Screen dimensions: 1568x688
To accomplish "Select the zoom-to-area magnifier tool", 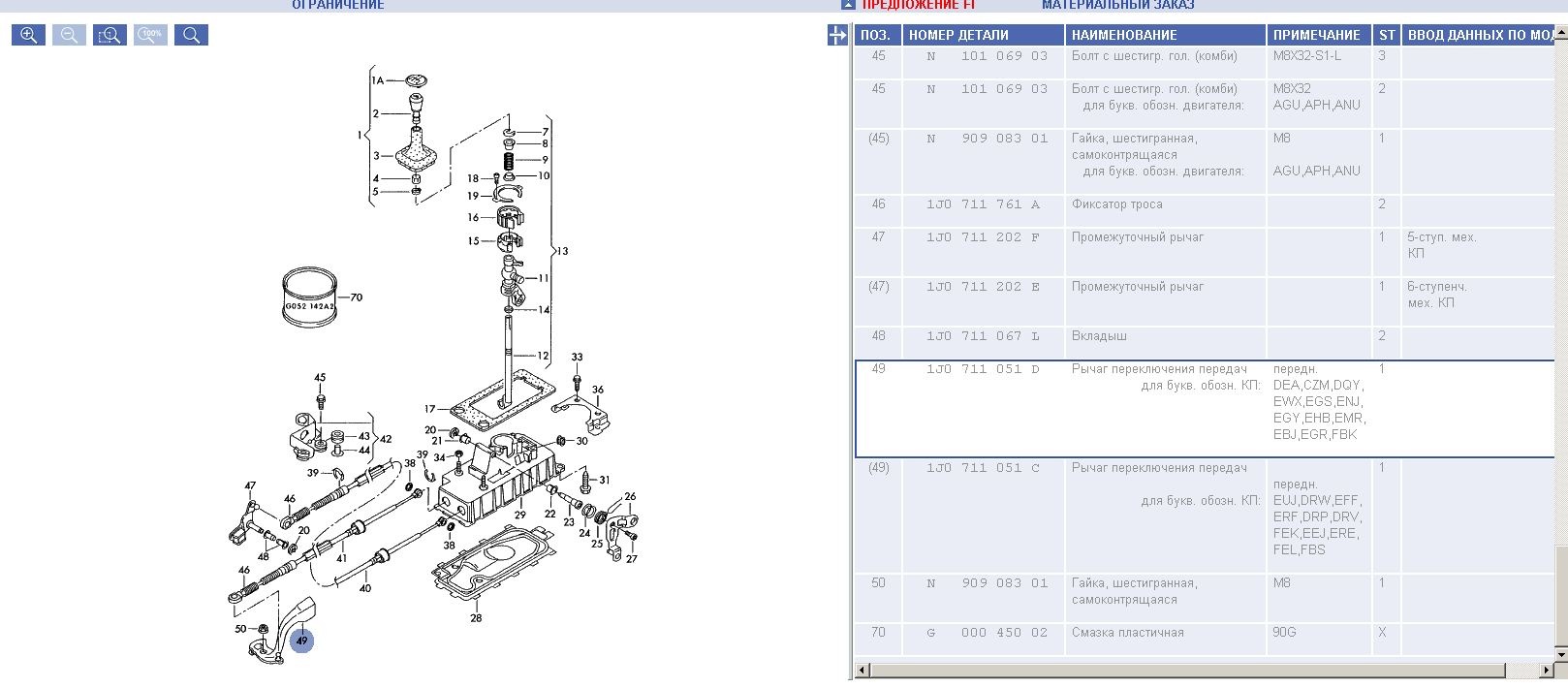I will pyautogui.click(x=110, y=36).
